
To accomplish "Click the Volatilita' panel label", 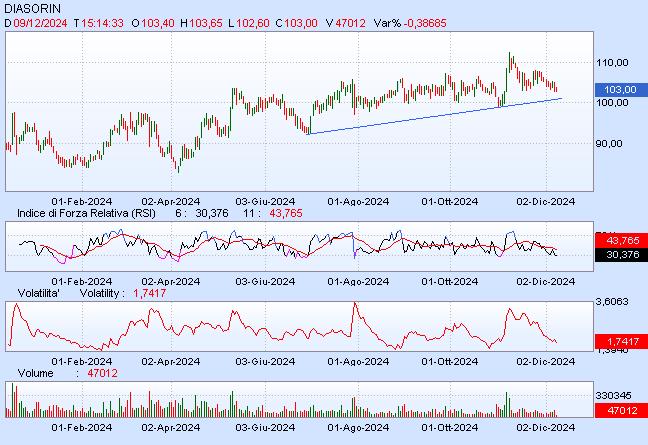I will click(x=39, y=293).
